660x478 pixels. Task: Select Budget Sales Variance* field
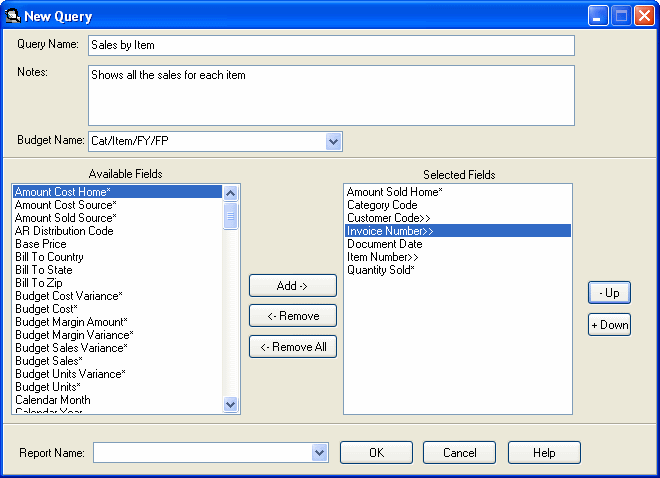pyautogui.click(x=117, y=348)
